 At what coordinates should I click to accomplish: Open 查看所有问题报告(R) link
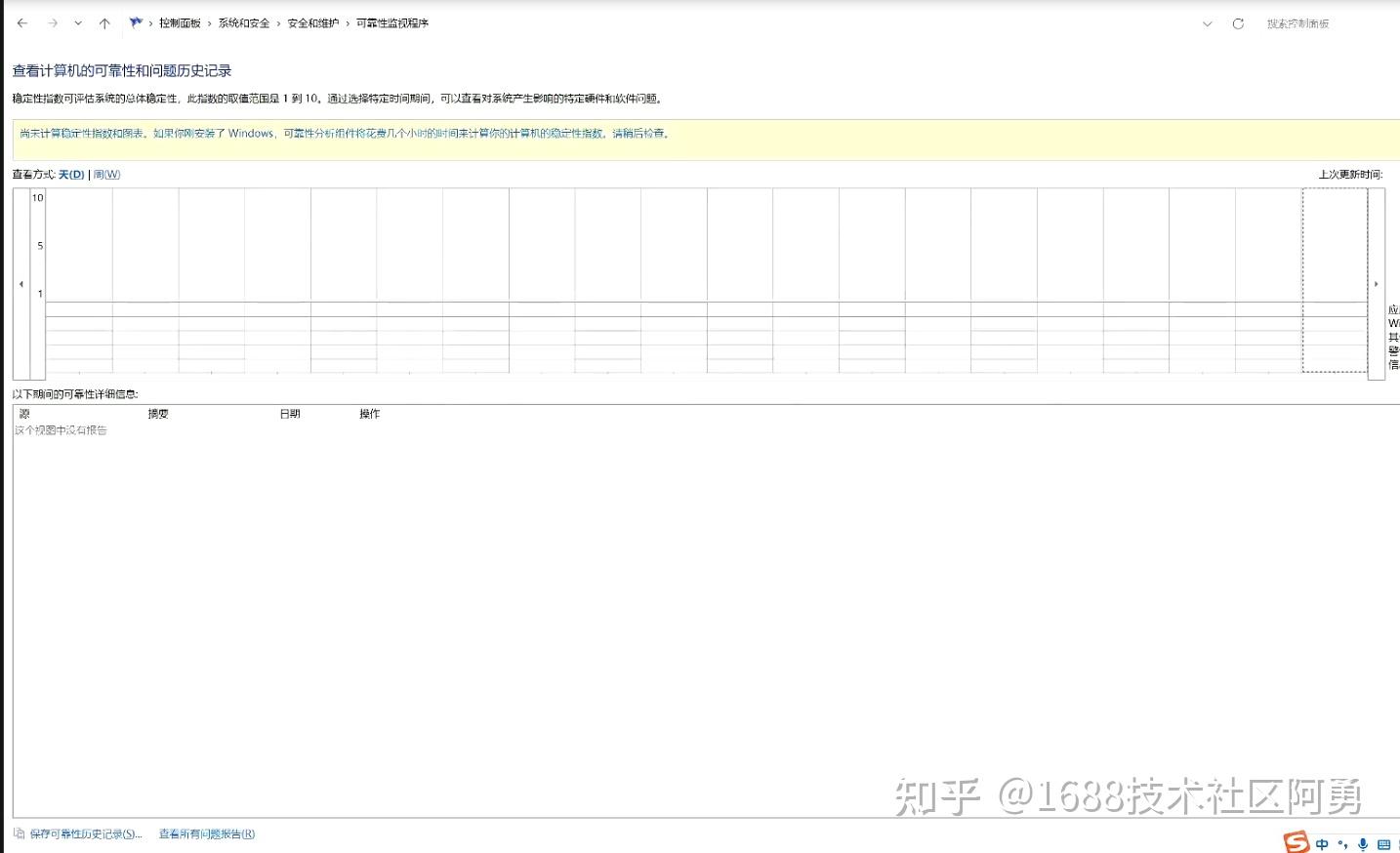[x=206, y=833]
